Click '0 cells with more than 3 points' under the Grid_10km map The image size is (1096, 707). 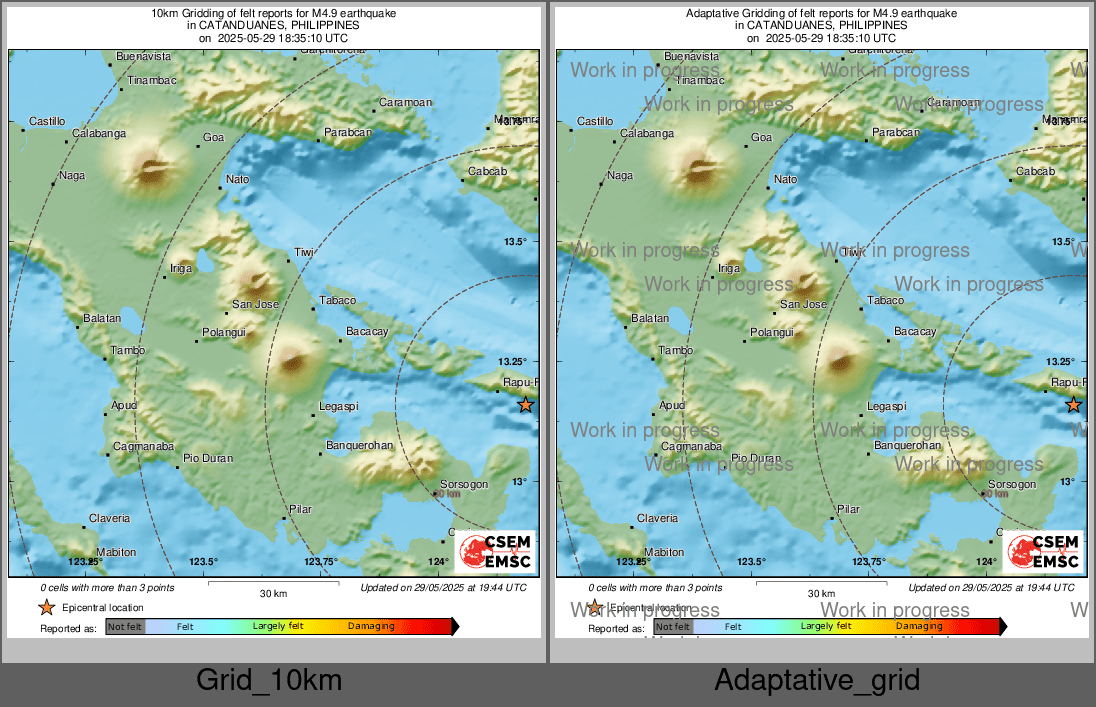tap(107, 587)
